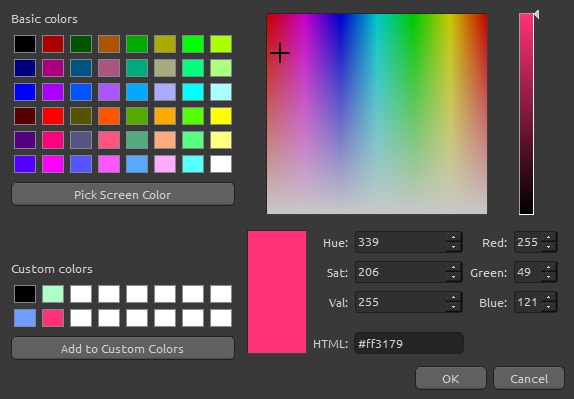Screen dimensions: 574x399
Task: Pick the white basic color swatch
Action: (x=221, y=164)
